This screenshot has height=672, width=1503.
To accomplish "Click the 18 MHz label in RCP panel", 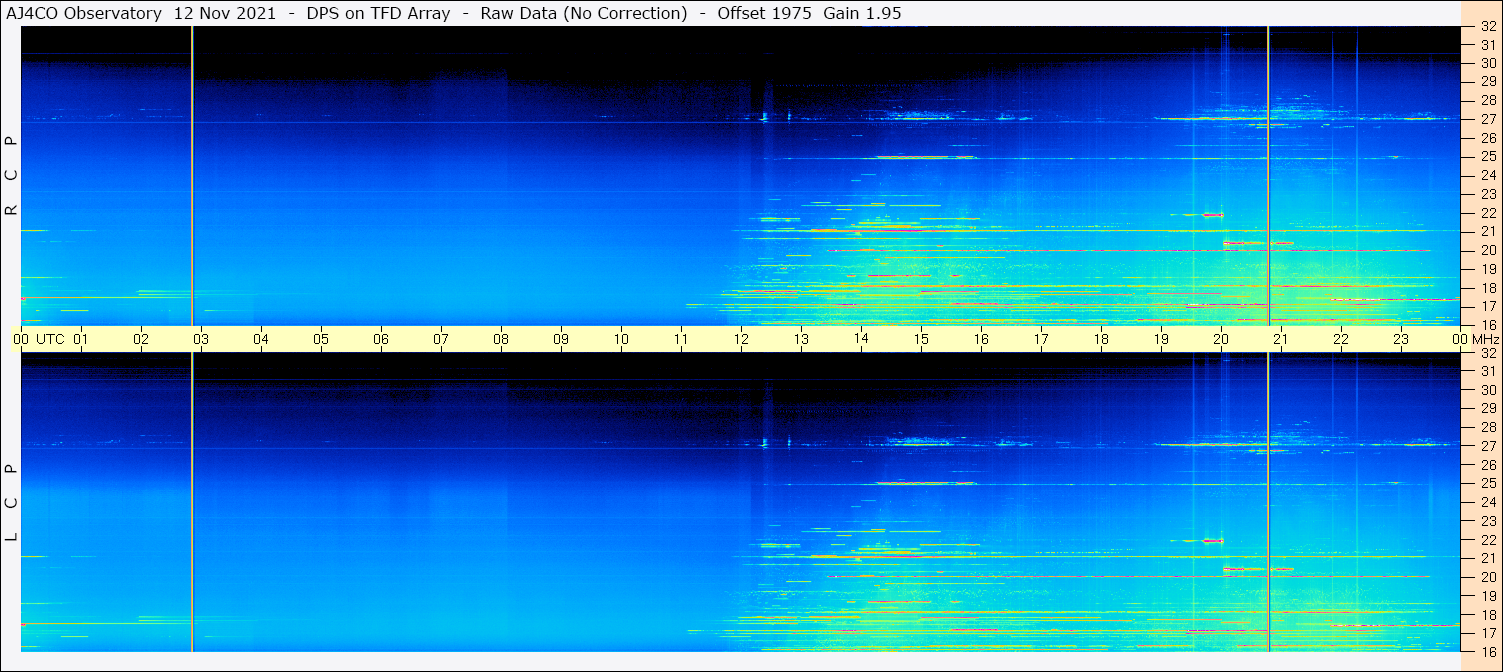I will [1488, 287].
